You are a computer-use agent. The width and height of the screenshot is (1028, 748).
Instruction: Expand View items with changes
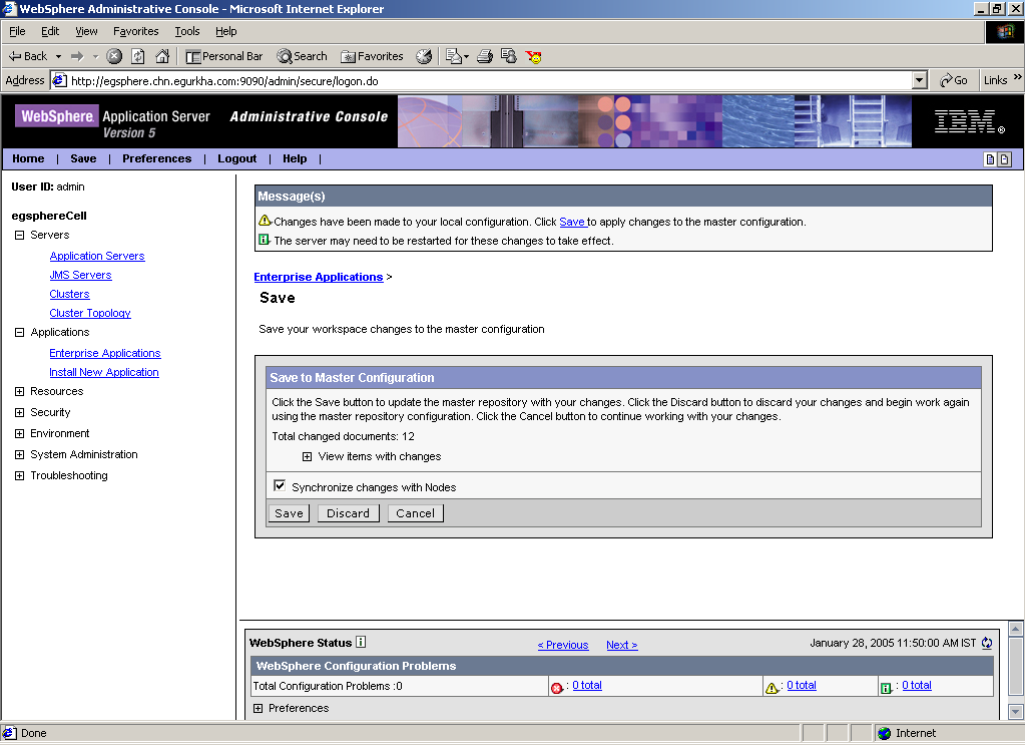(x=307, y=456)
